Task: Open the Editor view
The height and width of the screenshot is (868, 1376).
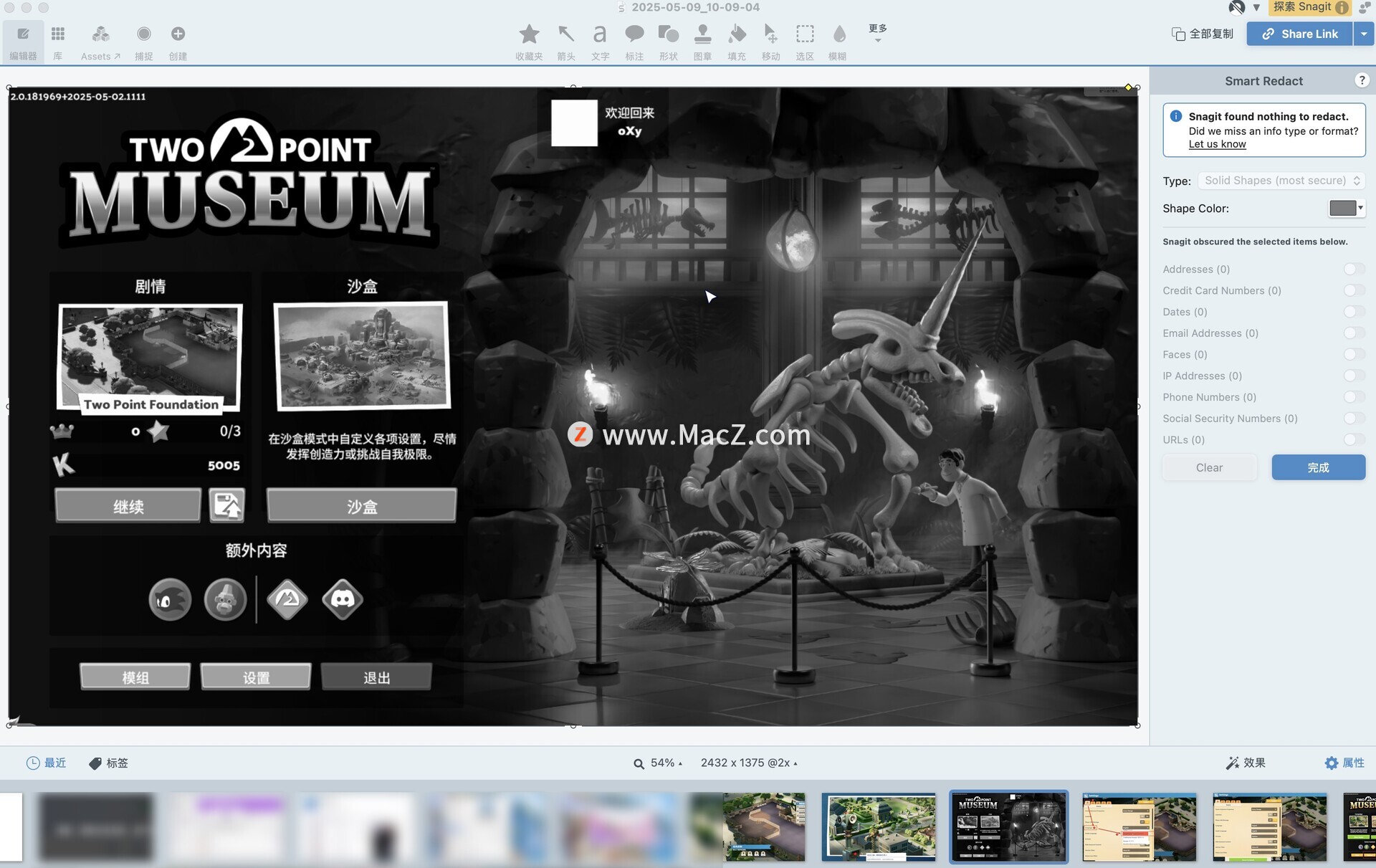Action: 23,42
